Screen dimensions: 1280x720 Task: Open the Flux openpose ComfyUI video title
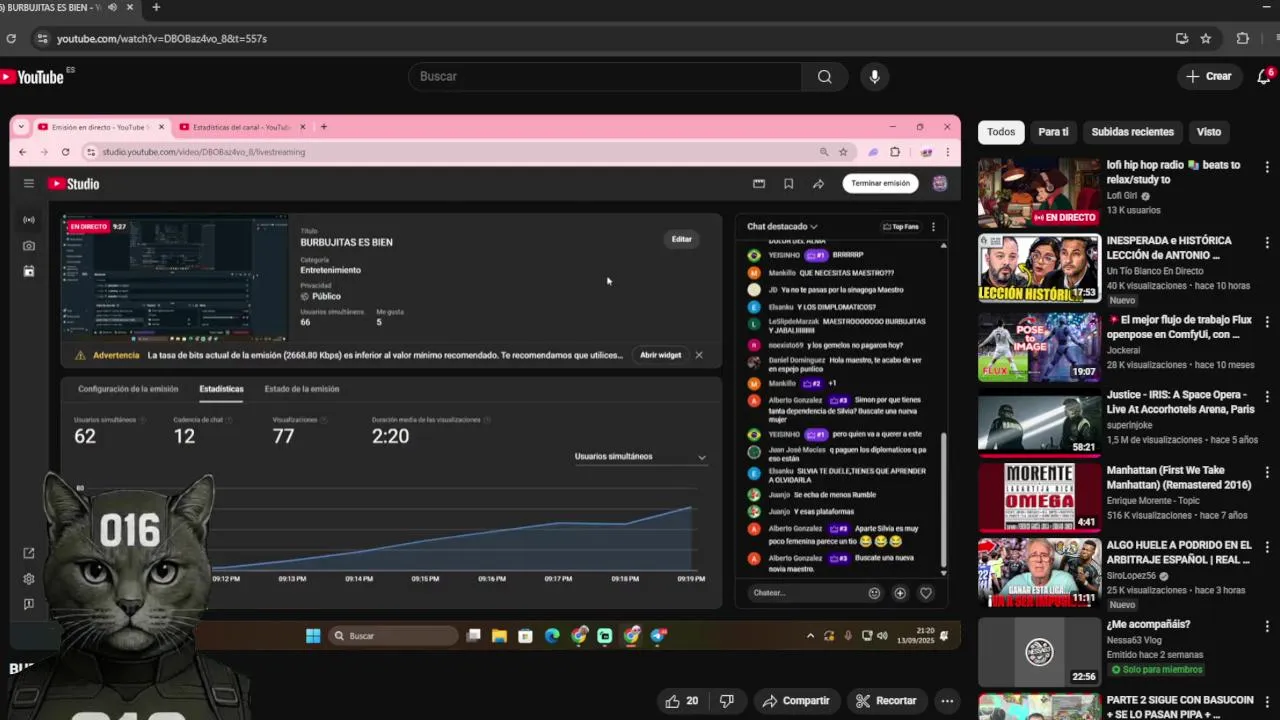1179,327
